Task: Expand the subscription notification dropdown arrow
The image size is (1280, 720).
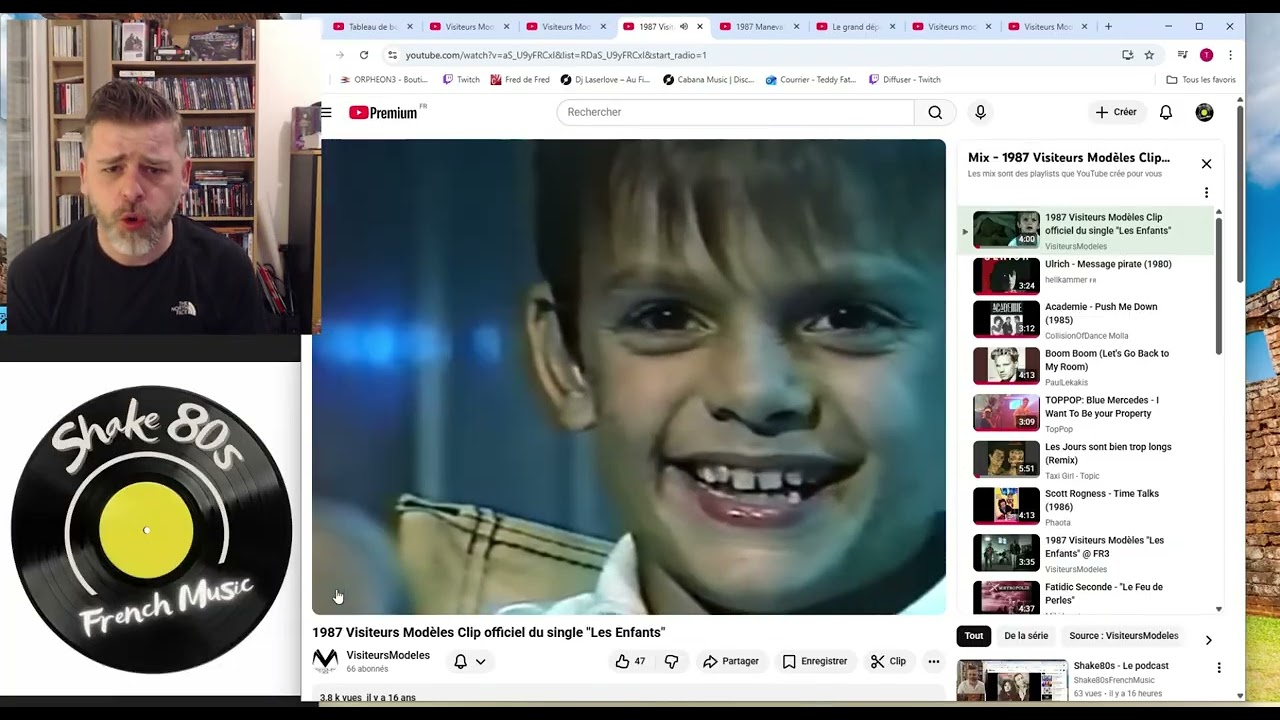Action: pos(481,662)
